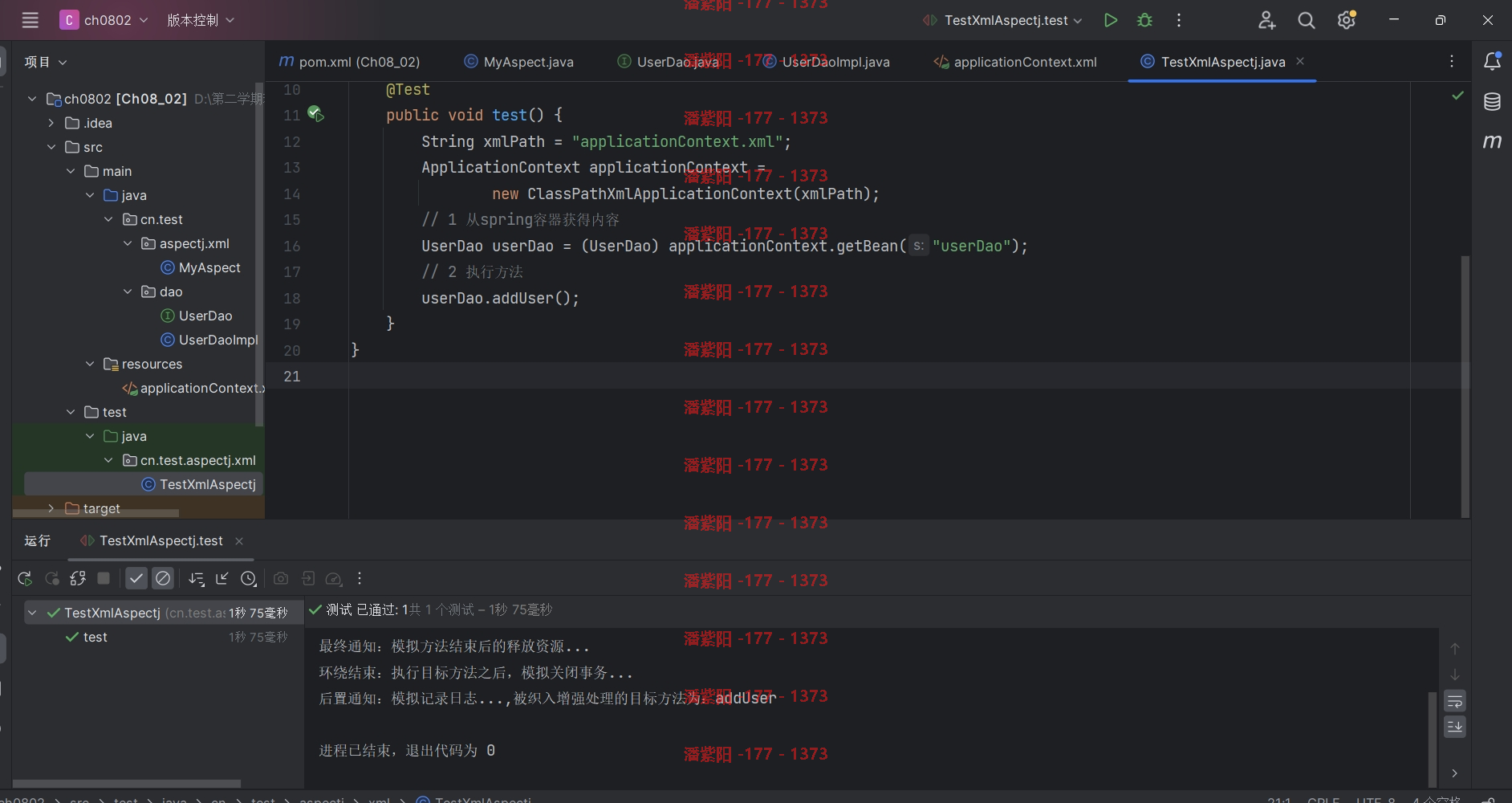Select TestXmlAspectj in project tree
Viewport: 1512px width, 803px height.
tap(199, 484)
